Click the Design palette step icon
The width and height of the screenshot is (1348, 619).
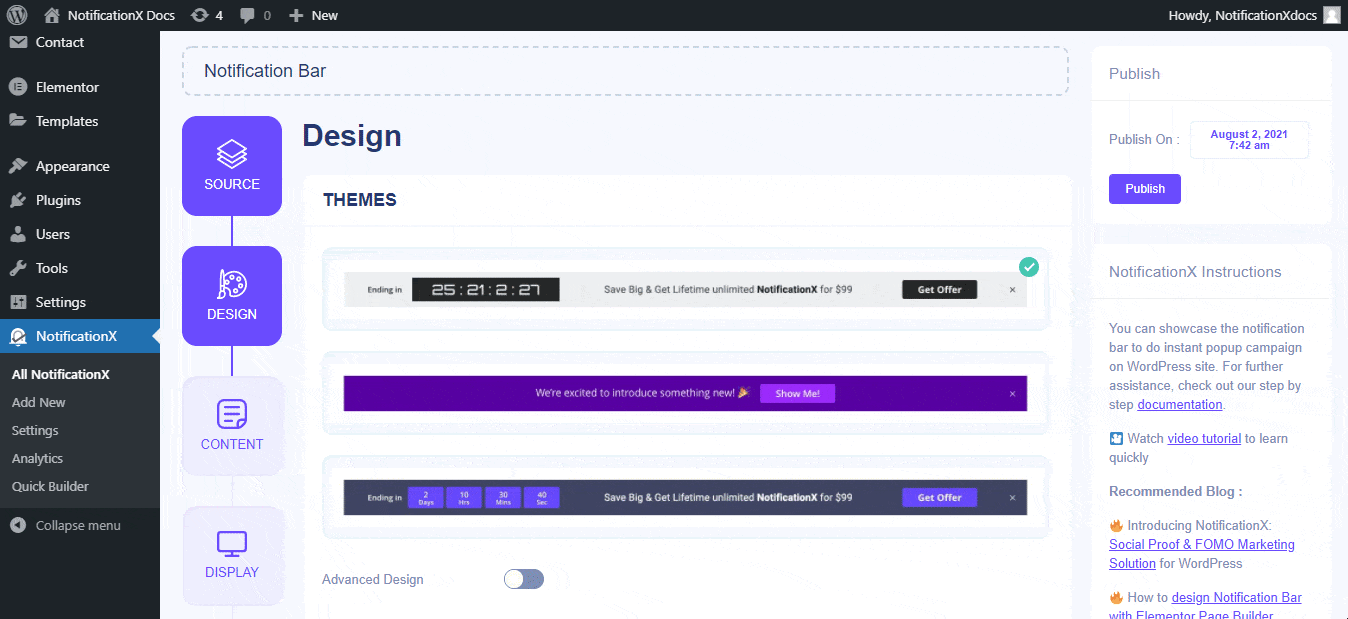[232, 284]
